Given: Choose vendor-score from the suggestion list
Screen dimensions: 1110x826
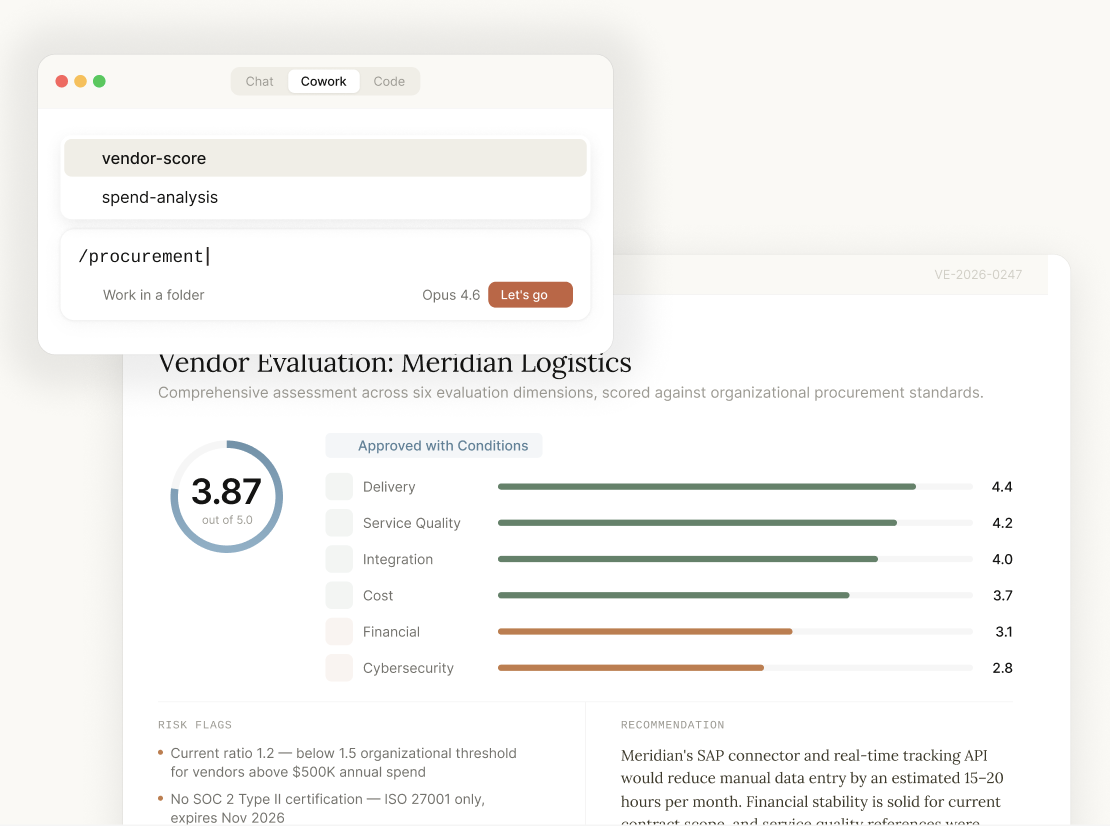Looking at the screenshot, I should click(326, 158).
